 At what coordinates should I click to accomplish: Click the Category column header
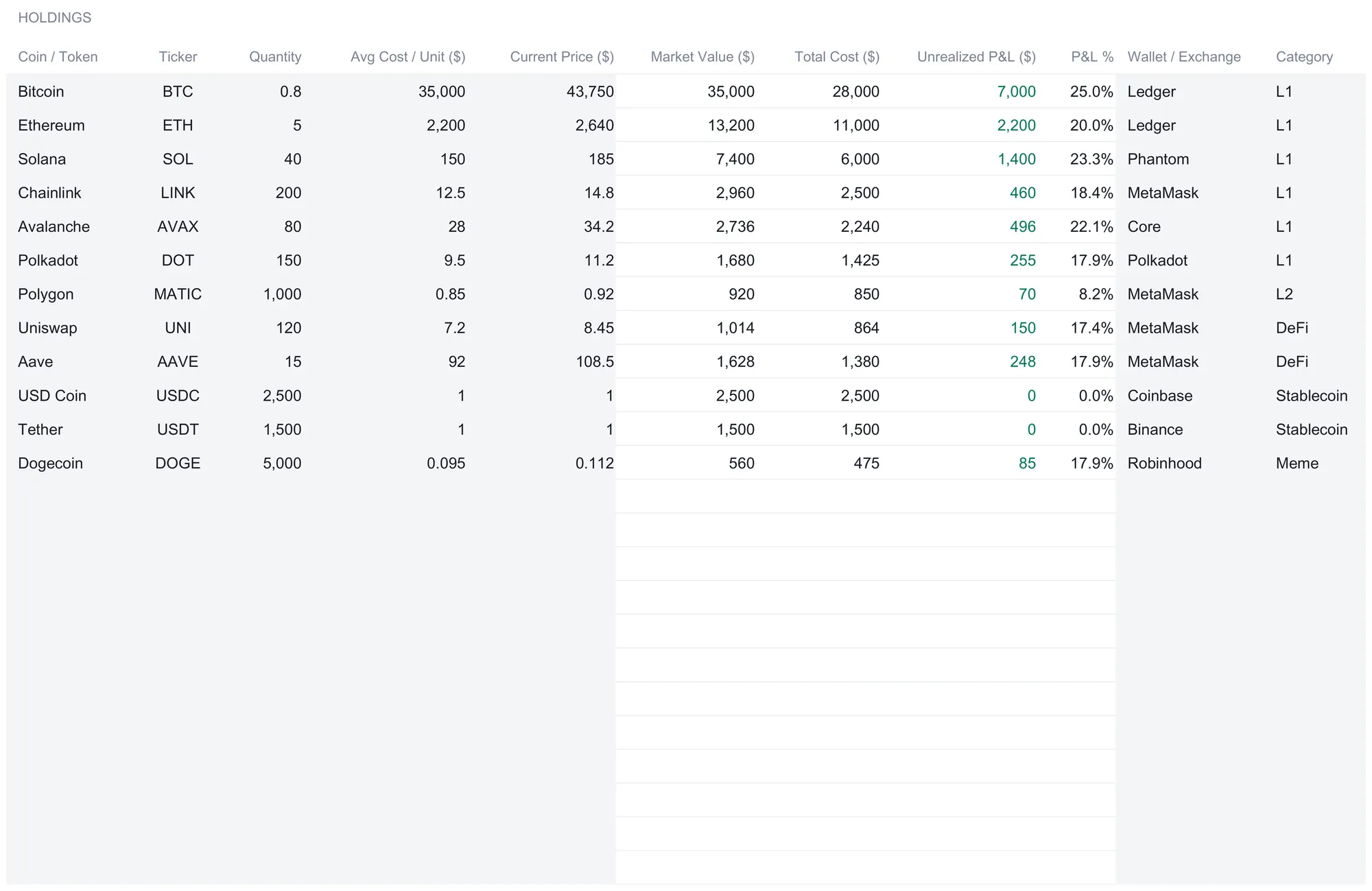click(x=1304, y=57)
